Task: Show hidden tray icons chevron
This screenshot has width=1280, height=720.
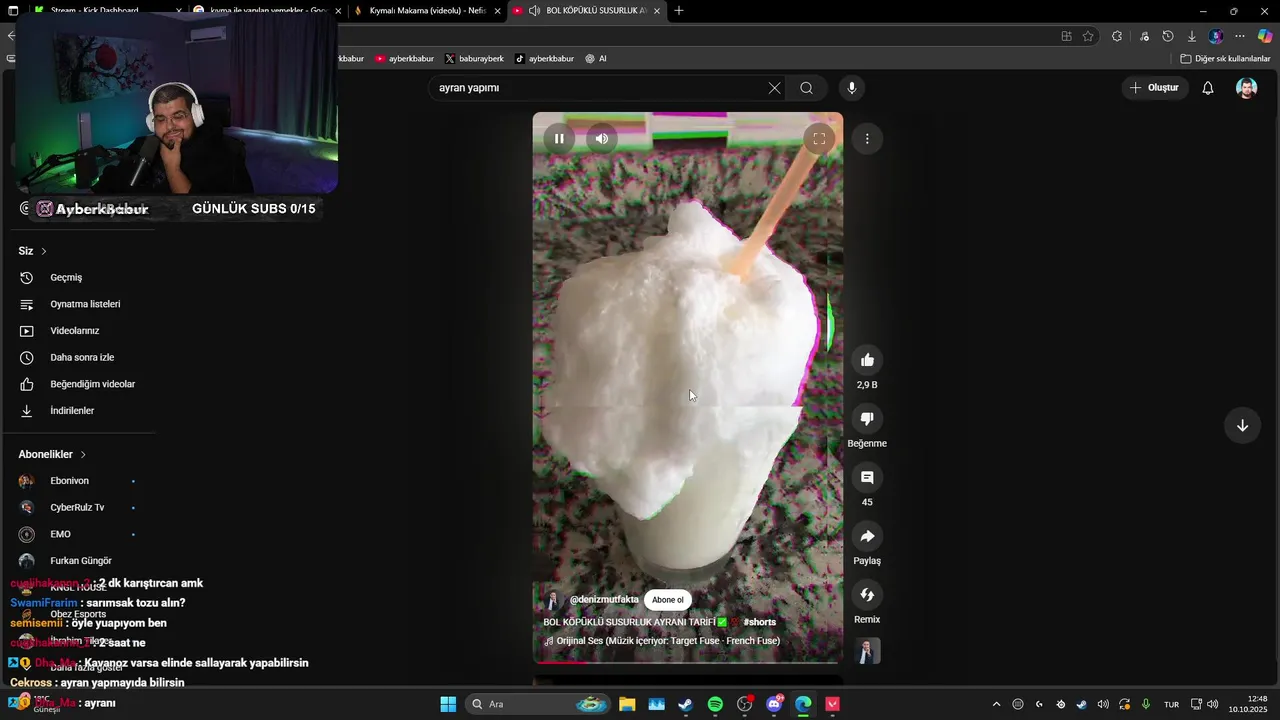Action: pyautogui.click(x=996, y=704)
